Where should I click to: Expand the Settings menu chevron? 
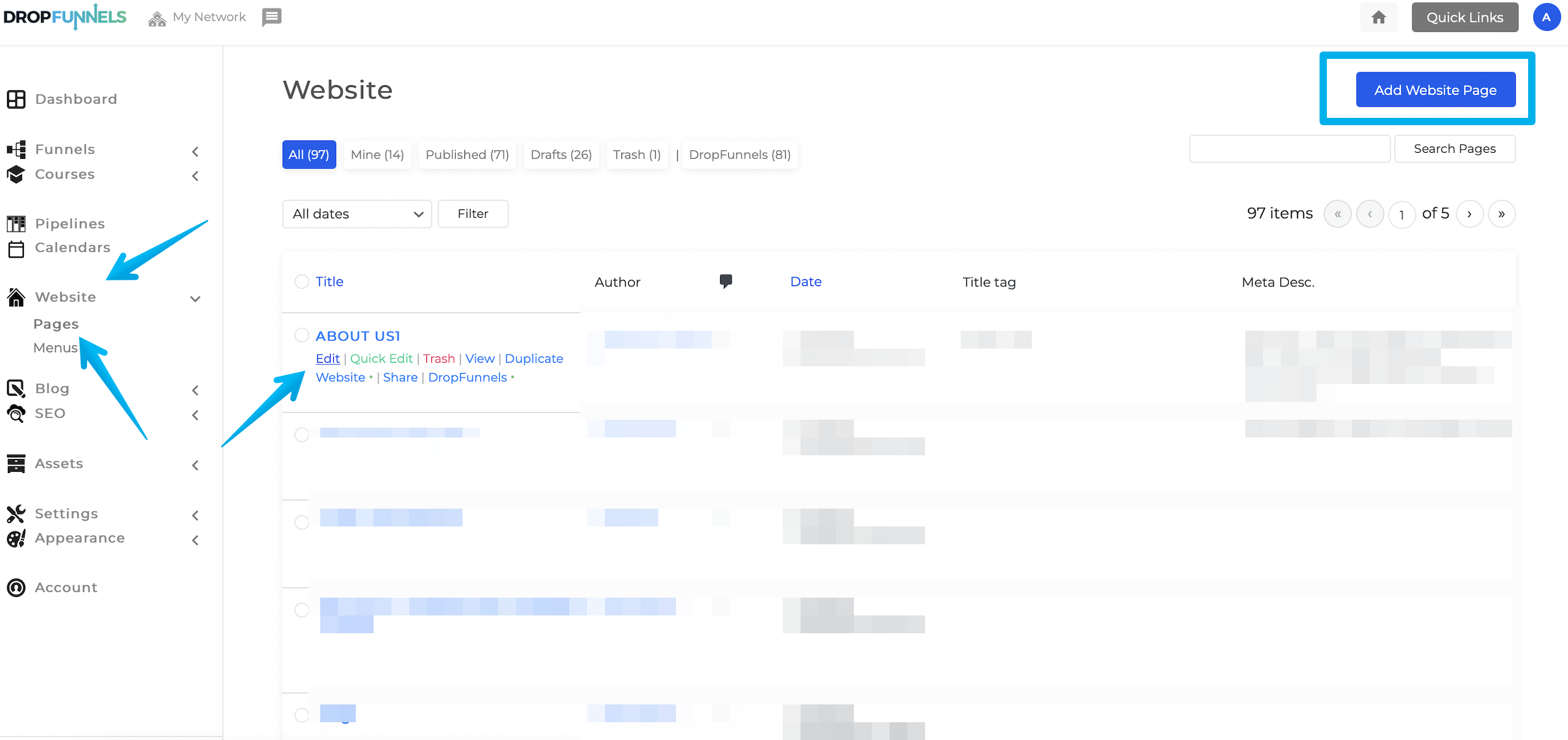click(x=195, y=515)
